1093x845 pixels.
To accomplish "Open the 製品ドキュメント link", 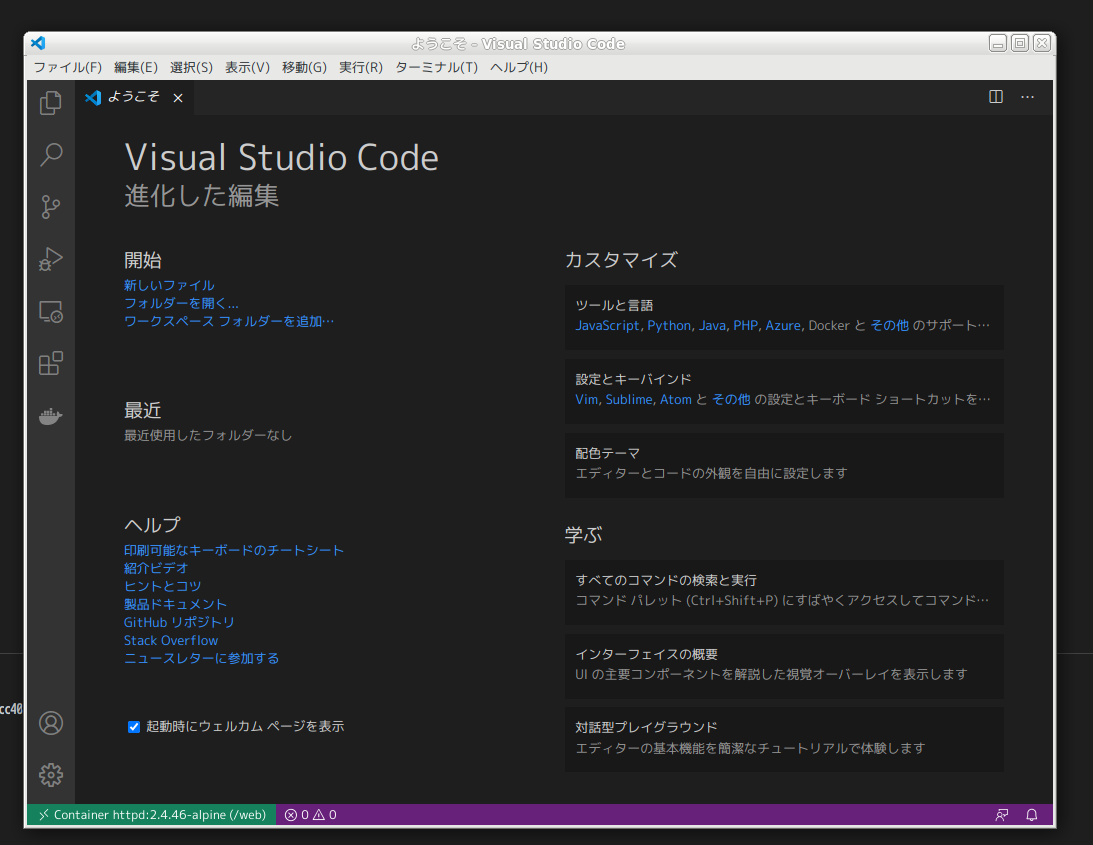I will pos(175,604).
